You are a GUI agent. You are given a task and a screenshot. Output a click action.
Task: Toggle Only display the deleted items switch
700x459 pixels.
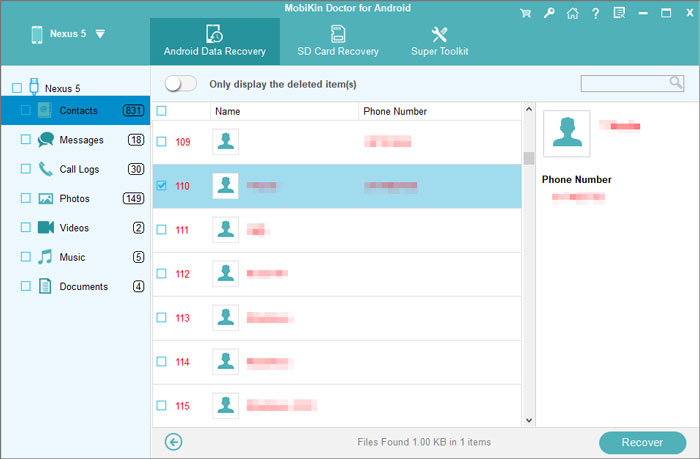[179, 83]
